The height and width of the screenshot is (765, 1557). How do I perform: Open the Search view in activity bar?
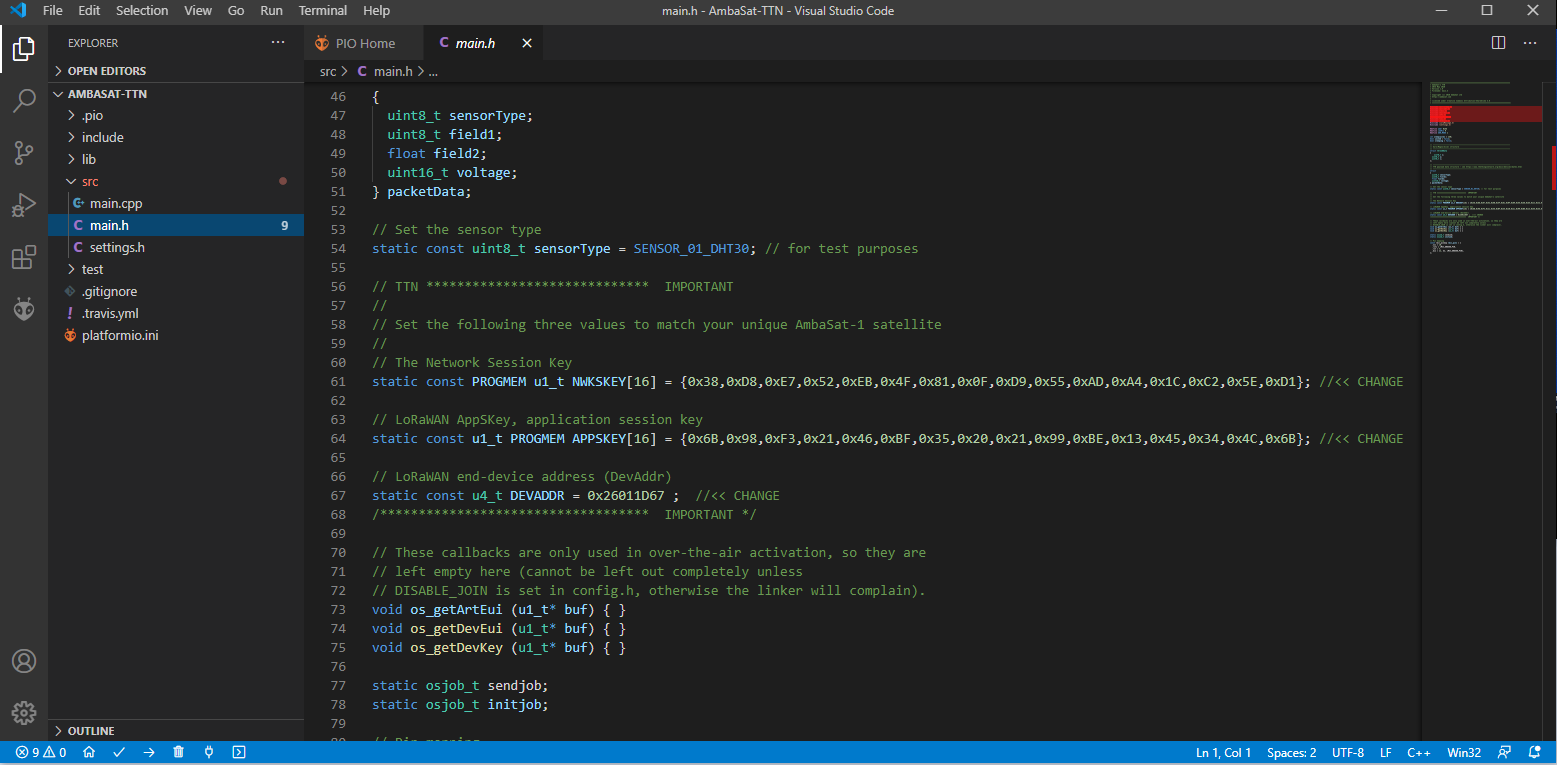[24, 100]
